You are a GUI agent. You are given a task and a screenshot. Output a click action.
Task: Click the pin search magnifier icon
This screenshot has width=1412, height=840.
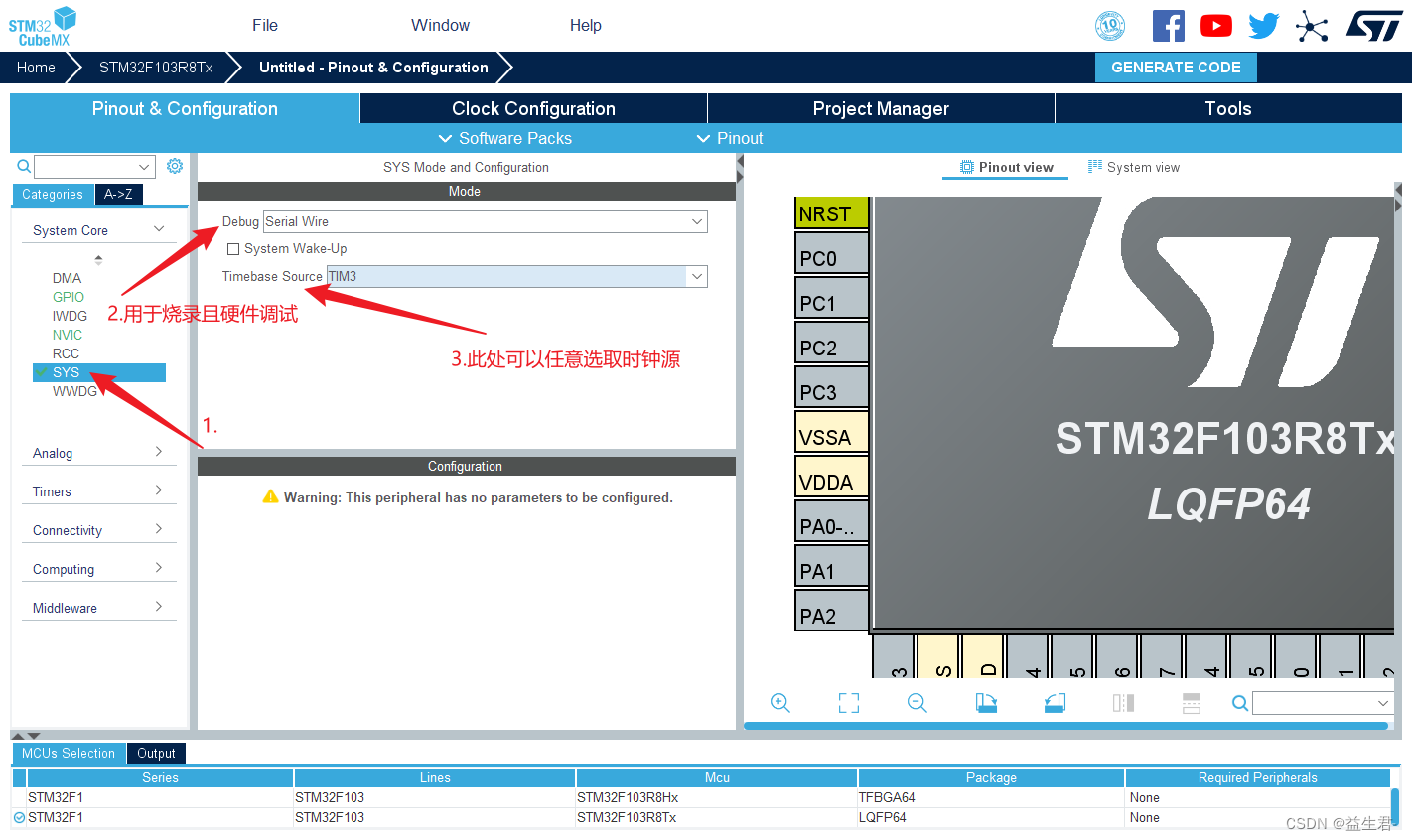point(1240,703)
